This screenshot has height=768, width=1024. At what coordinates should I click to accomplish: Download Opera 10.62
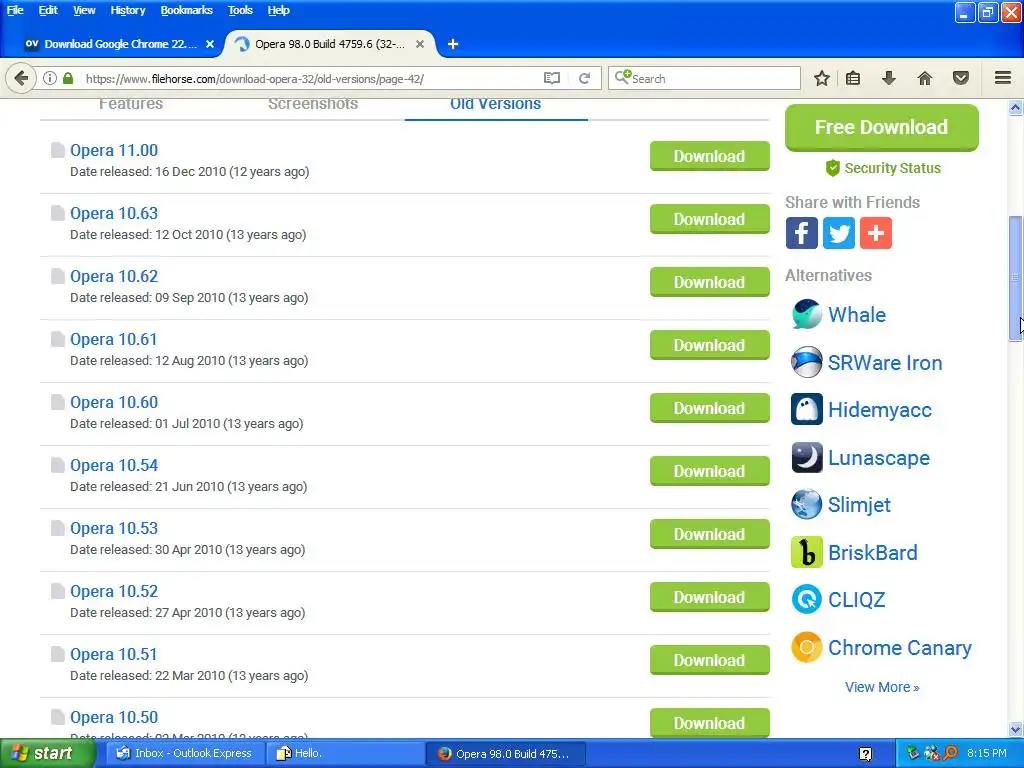pyautogui.click(x=709, y=282)
